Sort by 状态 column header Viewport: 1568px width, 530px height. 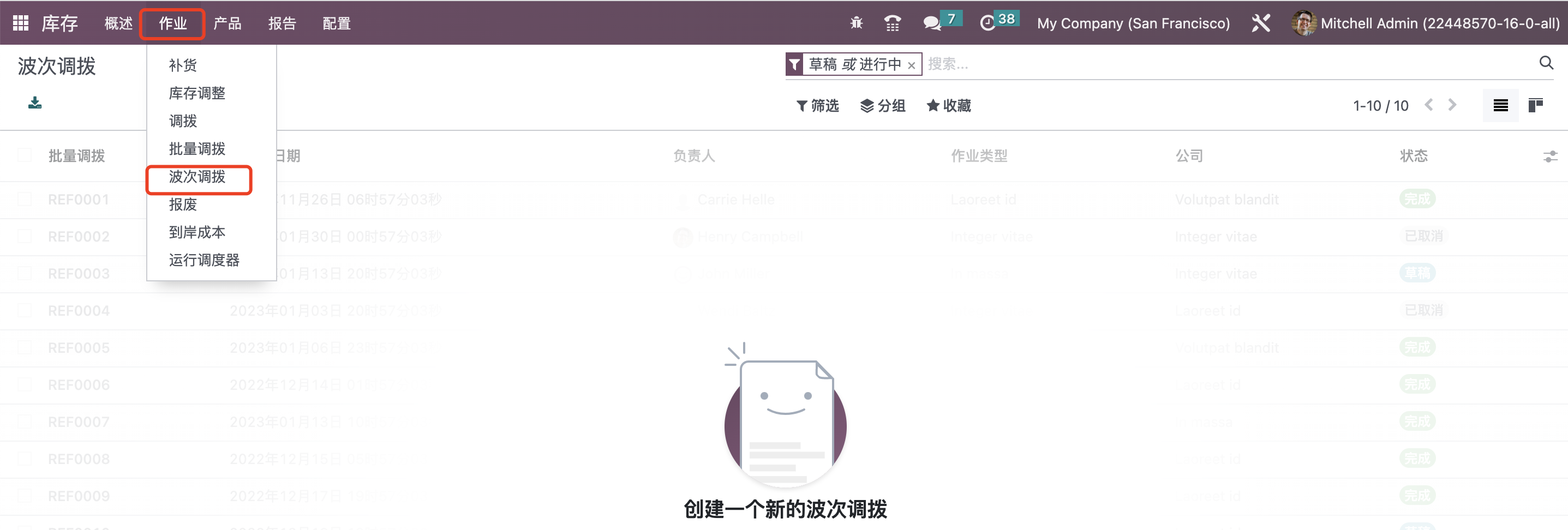click(1414, 156)
